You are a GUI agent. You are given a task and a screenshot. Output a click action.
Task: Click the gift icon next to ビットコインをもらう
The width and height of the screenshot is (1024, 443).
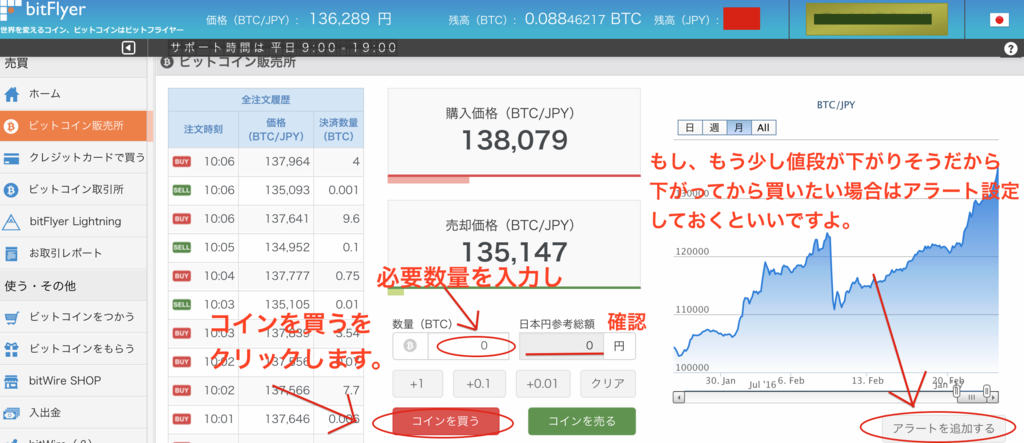coord(11,349)
